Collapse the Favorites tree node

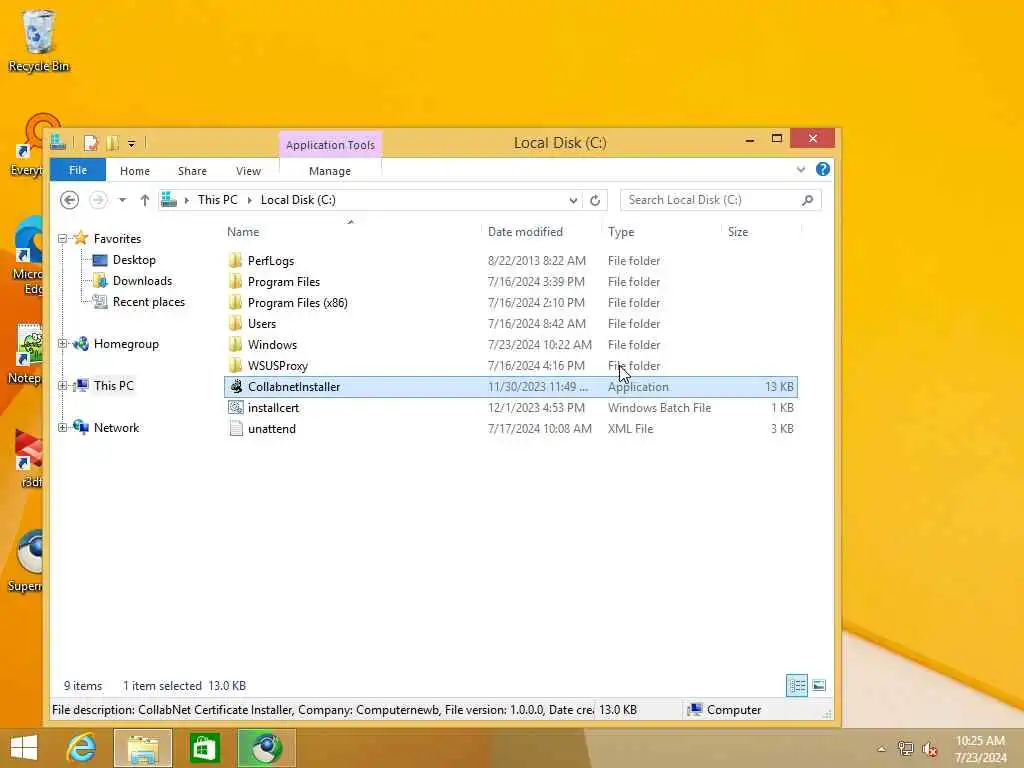[x=63, y=238]
